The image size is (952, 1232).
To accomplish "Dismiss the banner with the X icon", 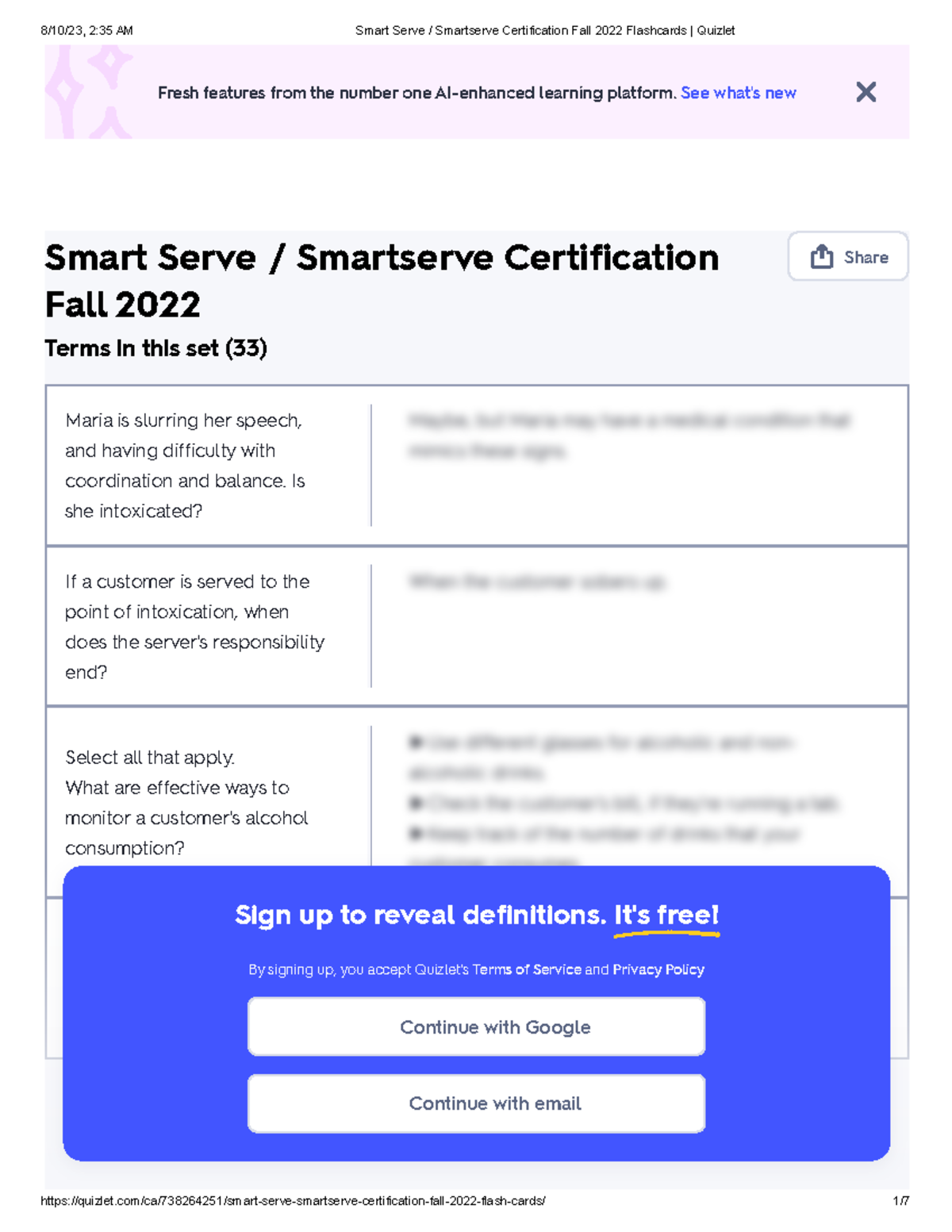I will pos(865,92).
